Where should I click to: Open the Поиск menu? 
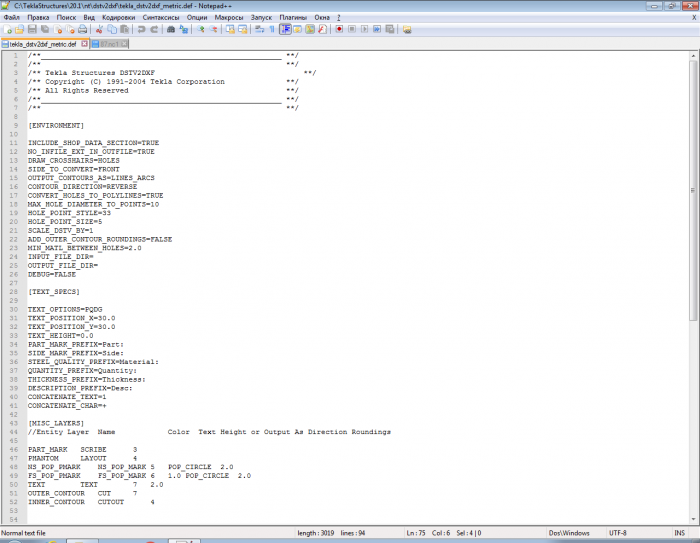click(x=66, y=17)
